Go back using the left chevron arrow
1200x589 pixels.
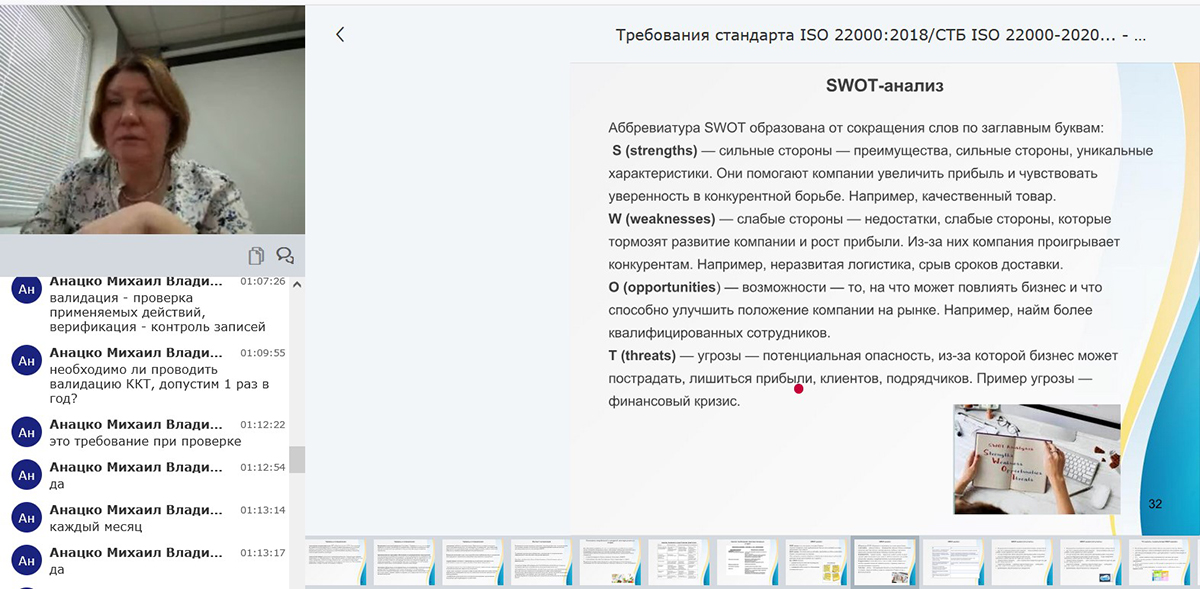340,35
